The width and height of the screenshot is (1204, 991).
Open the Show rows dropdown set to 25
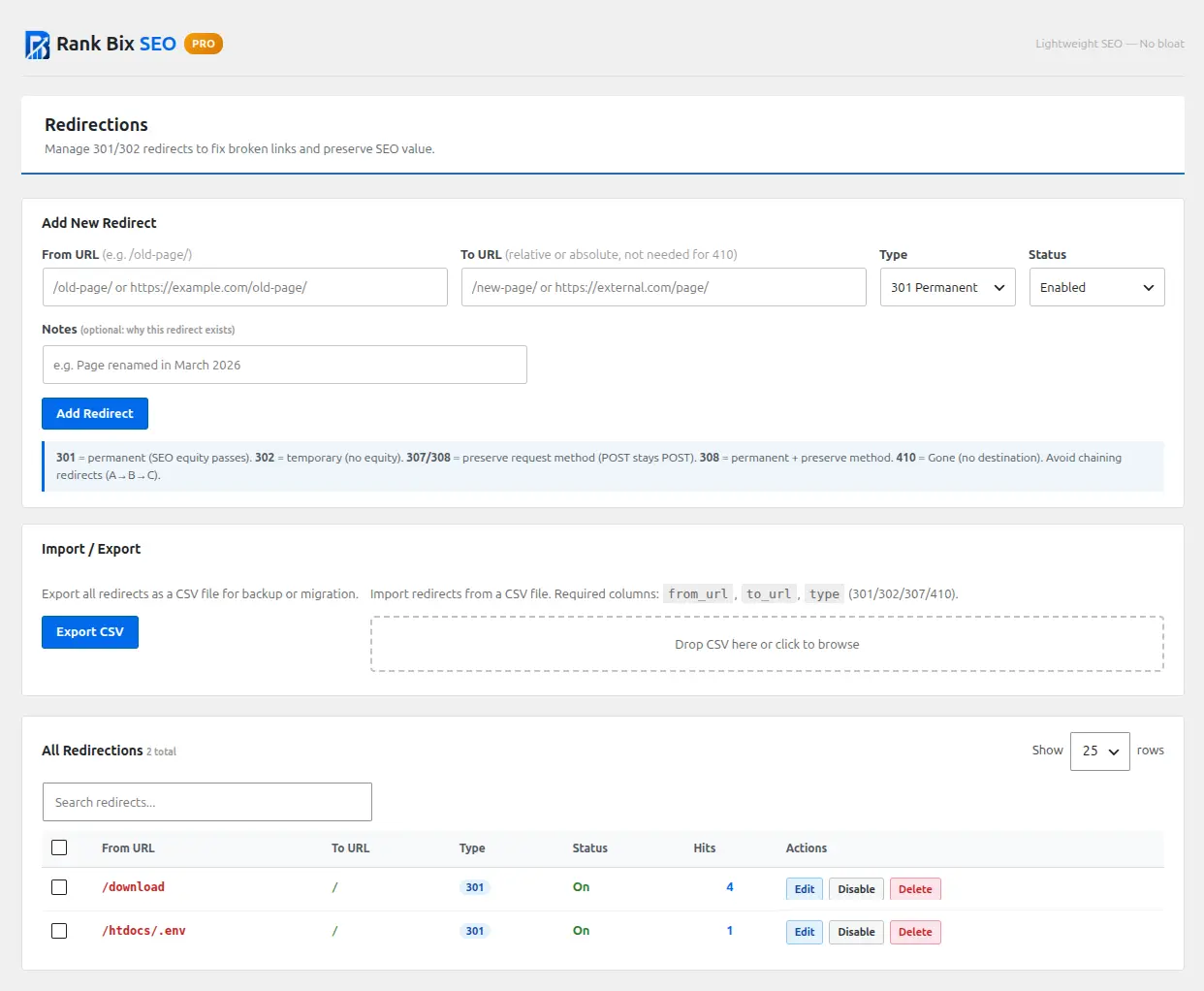point(1099,751)
